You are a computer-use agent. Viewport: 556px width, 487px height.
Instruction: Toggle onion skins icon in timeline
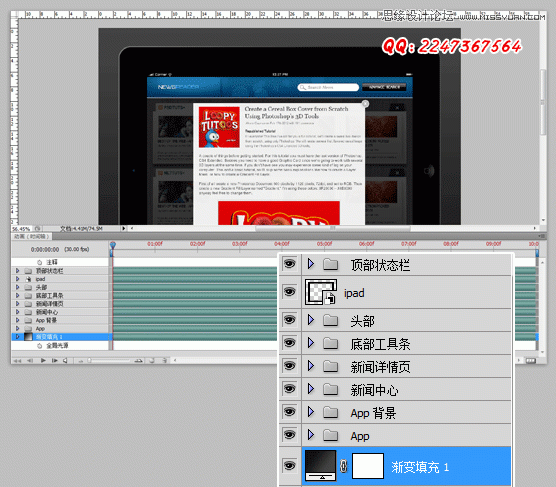coord(152,361)
